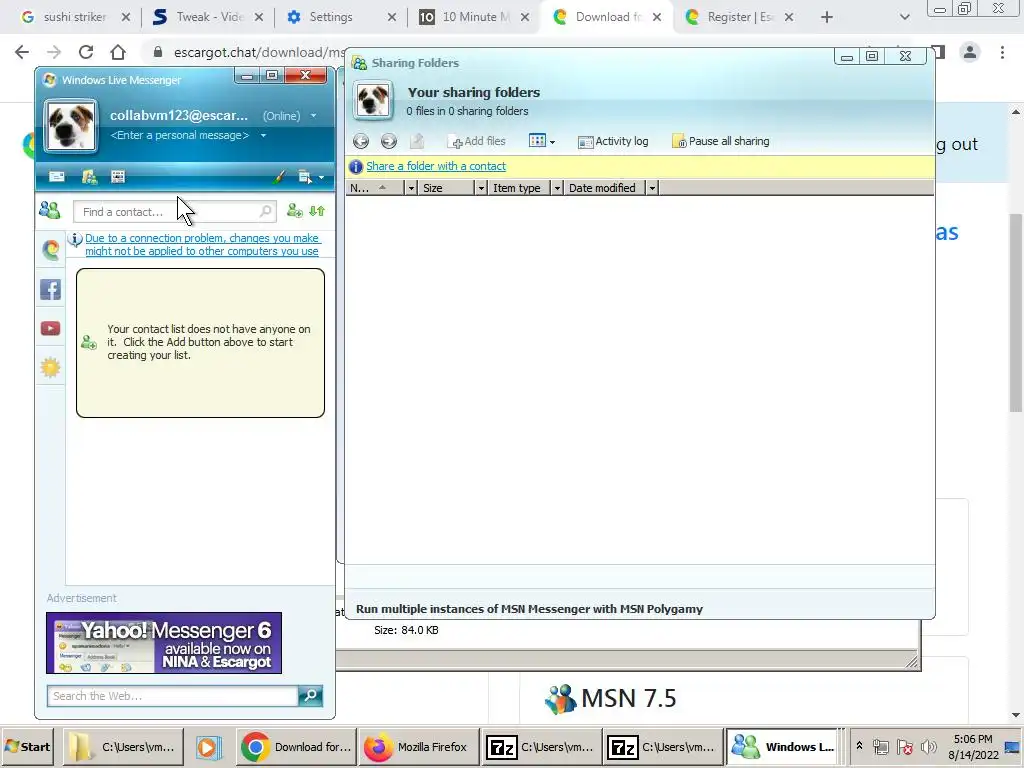Click the contacts people icon beside the search box
1024x768 pixels.
coord(50,210)
